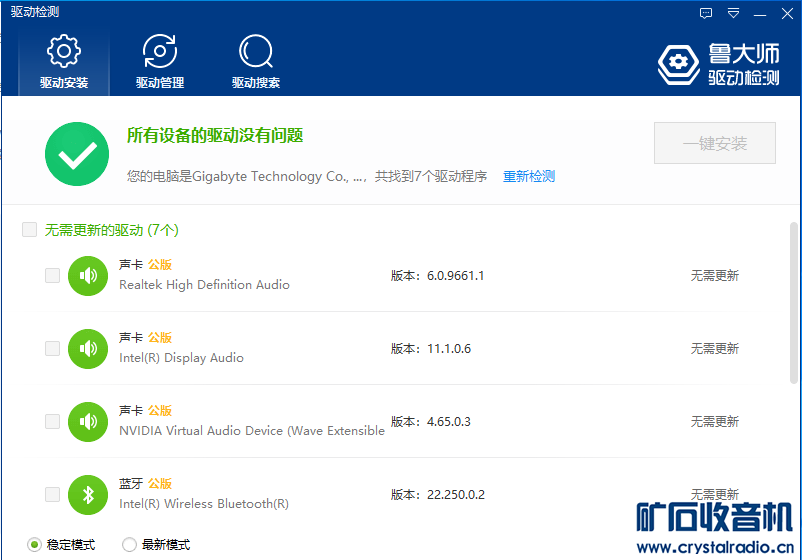Click the Realtek High Definition Audio name
The width and height of the screenshot is (802, 560).
[204, 285]
